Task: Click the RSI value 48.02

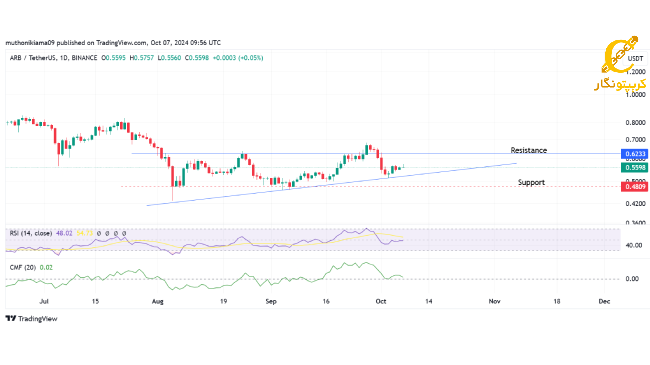Action: pyautogui.click(x=64, y=234)
